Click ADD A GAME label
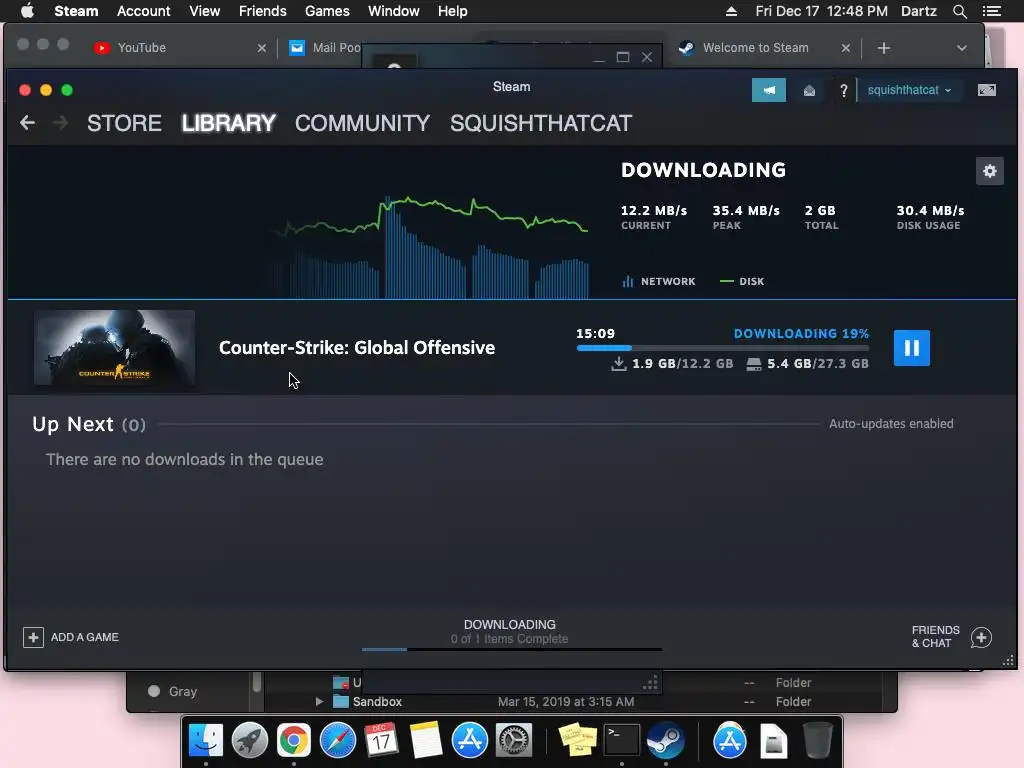Viewport: 1024px width, 768px height. pyautogui.click(x=85, y=637)
